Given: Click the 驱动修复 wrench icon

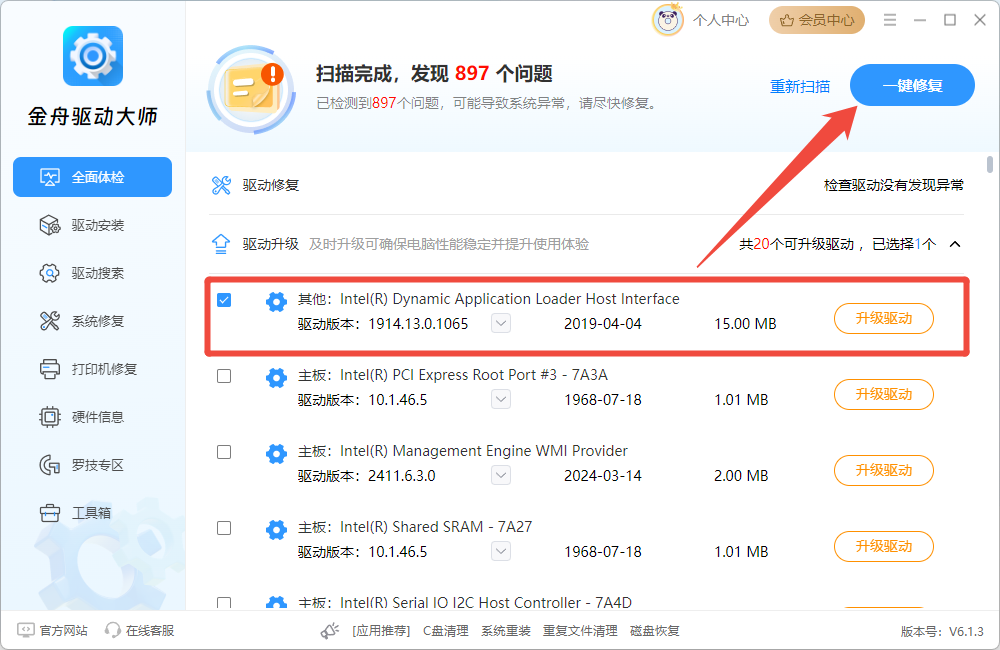Looking at the screenshot, I should click(221, 186).
